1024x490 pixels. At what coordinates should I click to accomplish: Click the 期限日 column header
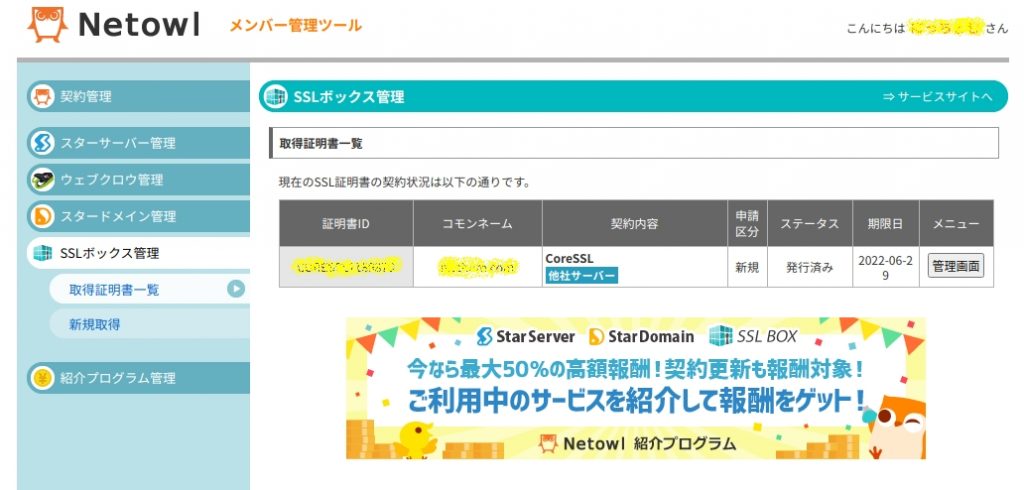886,223
